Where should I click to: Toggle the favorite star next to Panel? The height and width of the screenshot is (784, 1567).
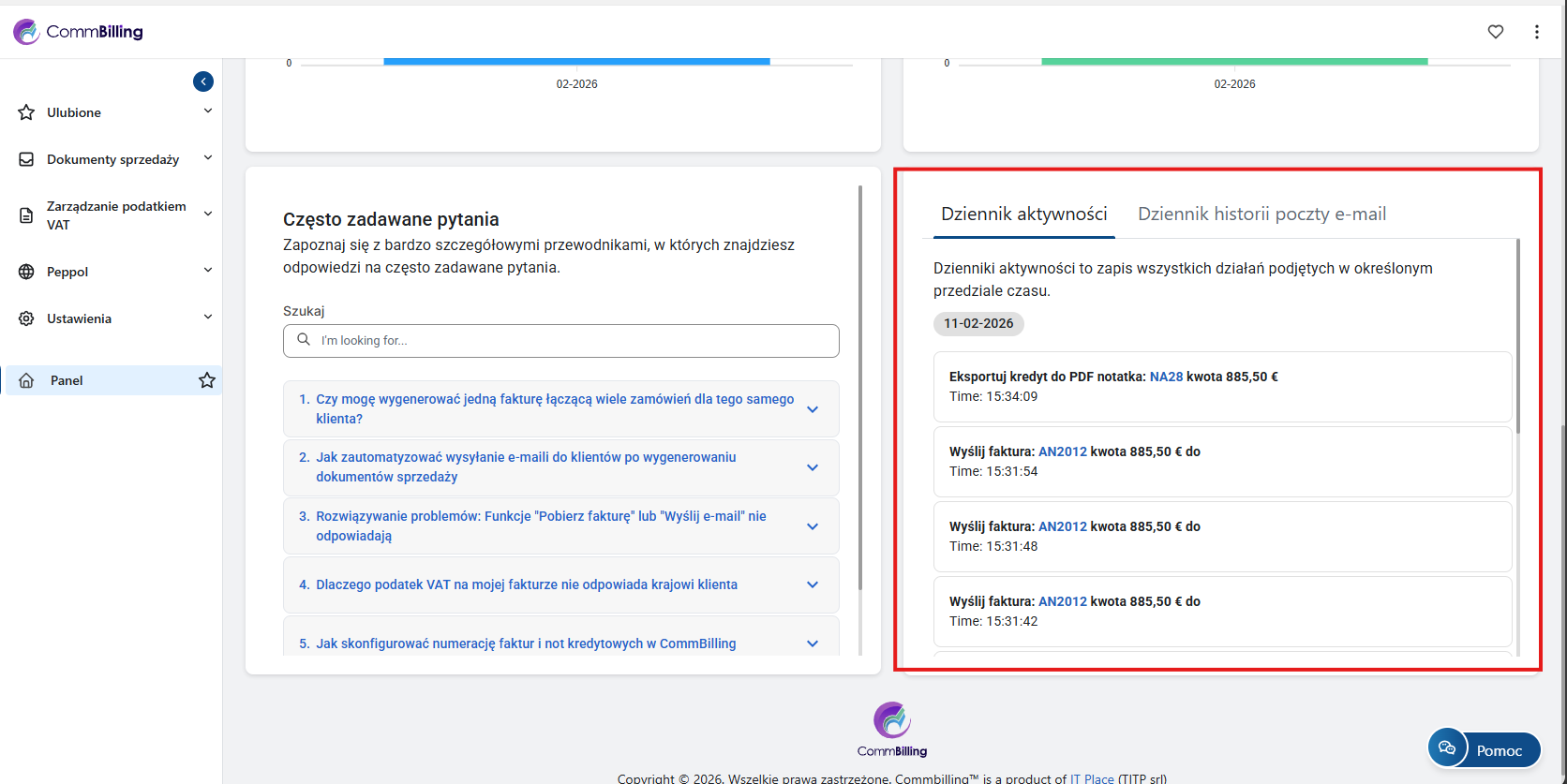tap(207, 380)
